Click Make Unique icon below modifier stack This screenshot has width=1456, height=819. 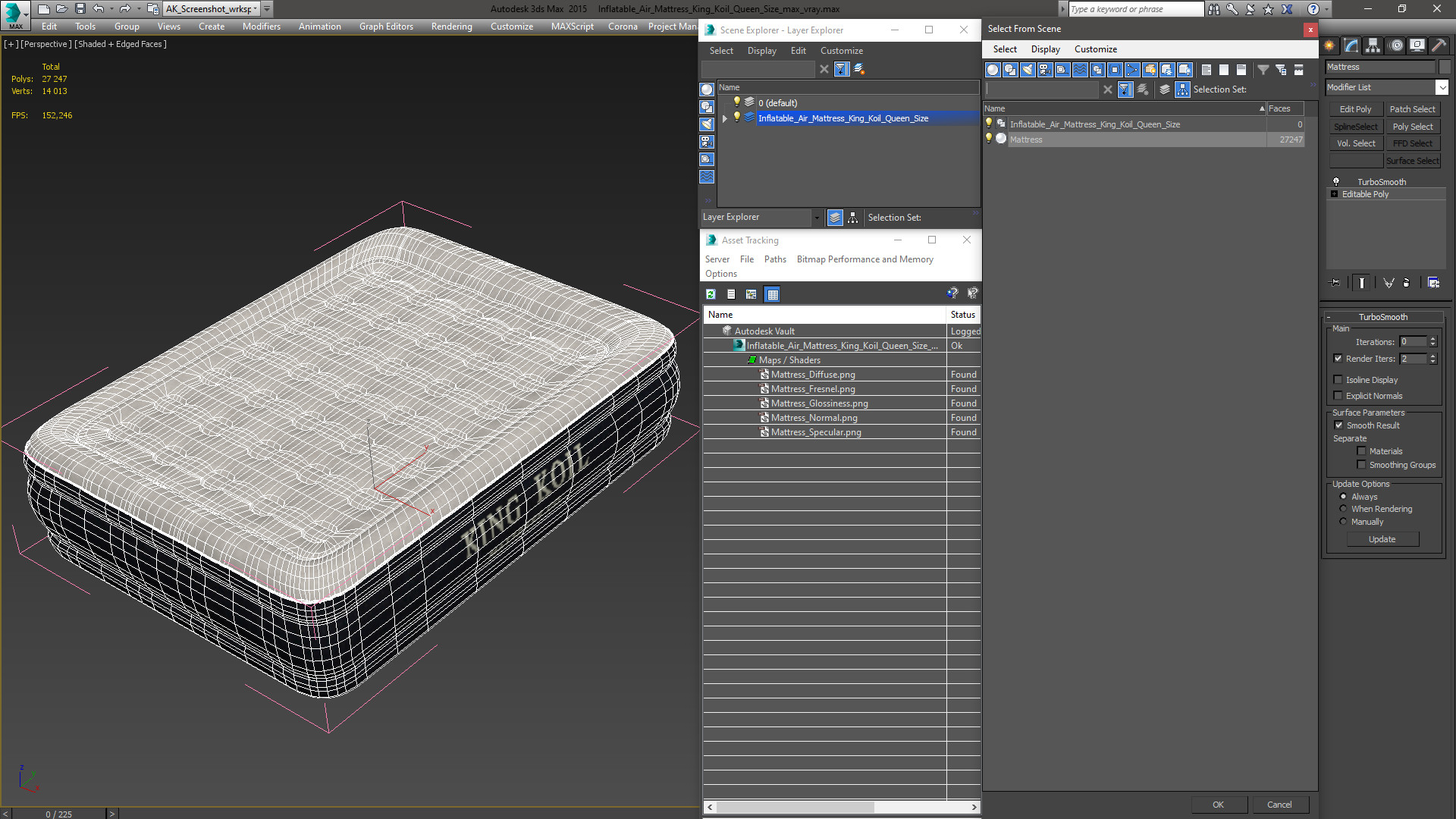coord(1389,283)
